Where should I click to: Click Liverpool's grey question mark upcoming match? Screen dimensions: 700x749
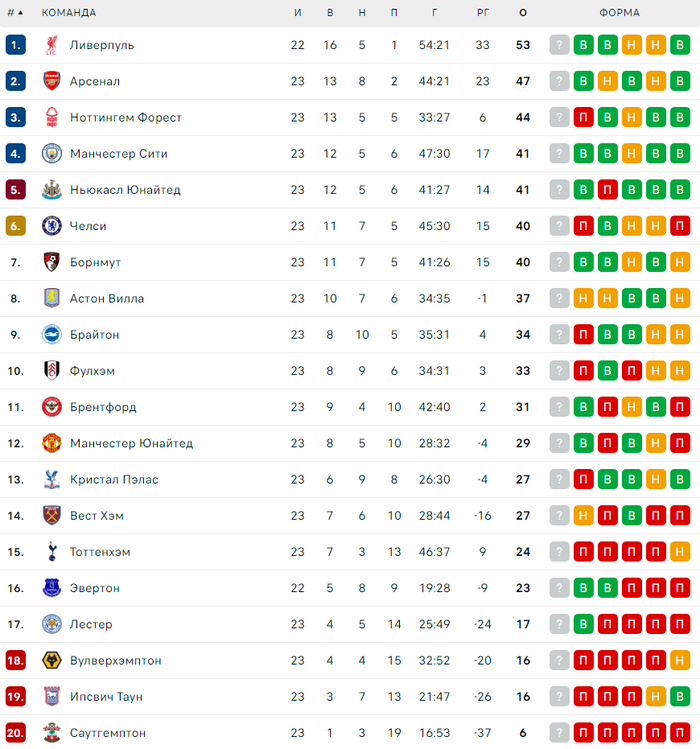(x=559, y=45)
